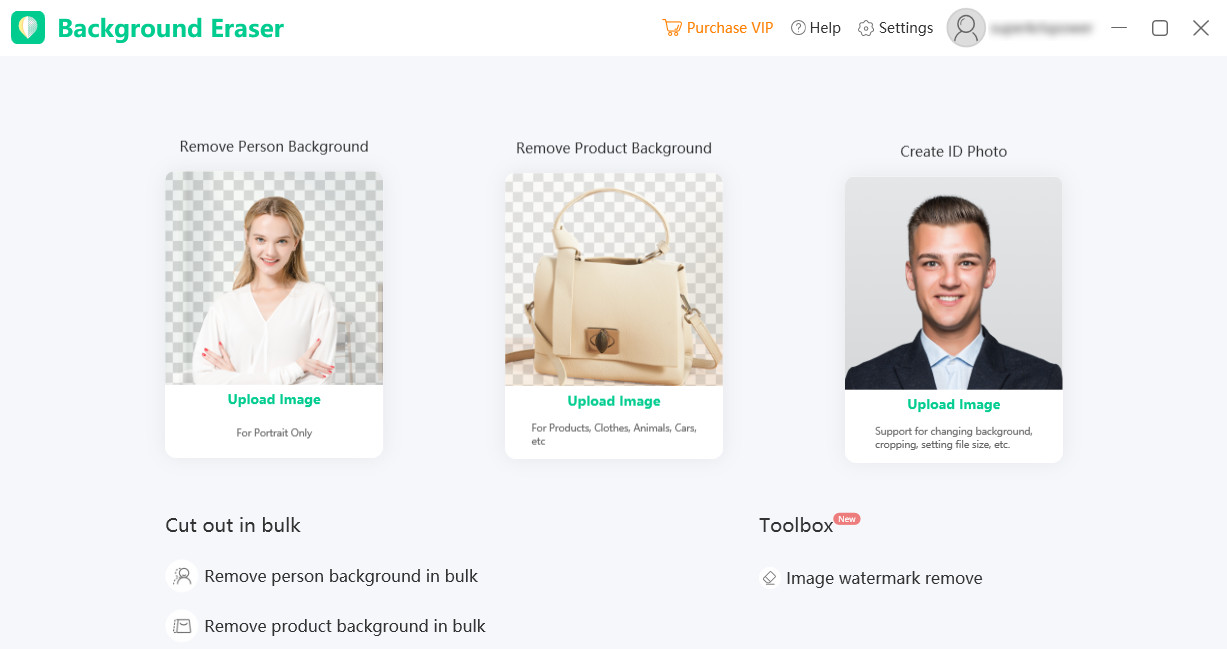Click the Background Eraser app logo
Image resolution: width=1227 pixels, height=649 pixels.
pos(28,28)
